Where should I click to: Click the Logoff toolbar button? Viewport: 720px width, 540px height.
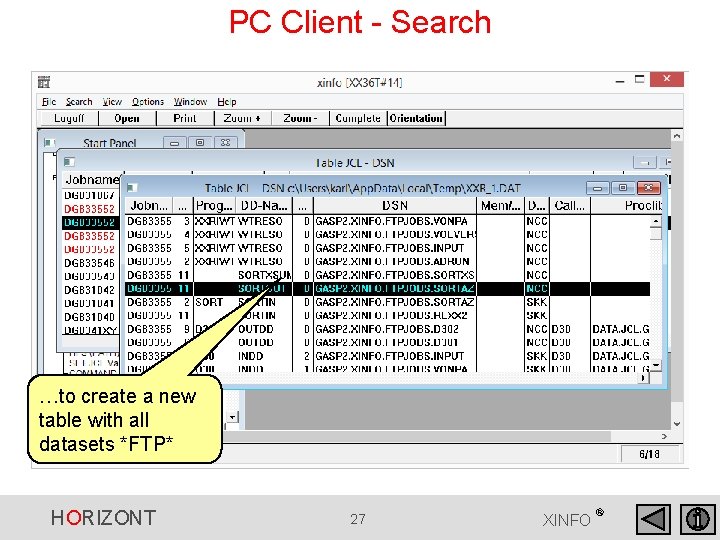point(69,118)
